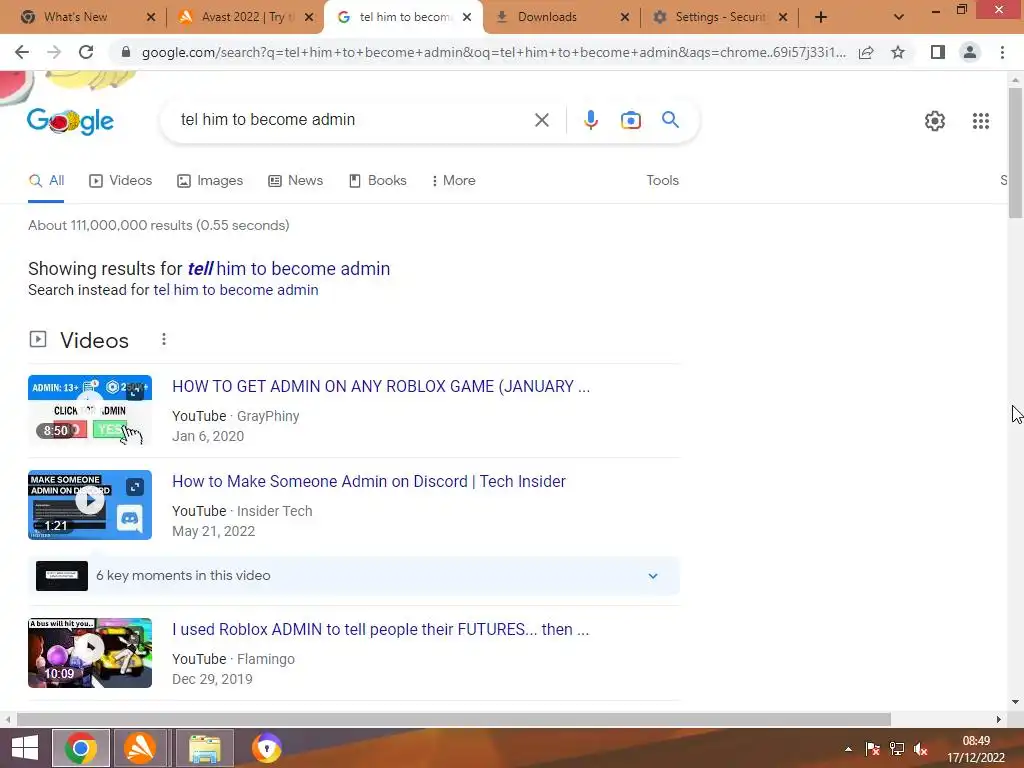This screenshot has width=1024, height=768.
Task: Select the News search filter
Action: point(296,181)
